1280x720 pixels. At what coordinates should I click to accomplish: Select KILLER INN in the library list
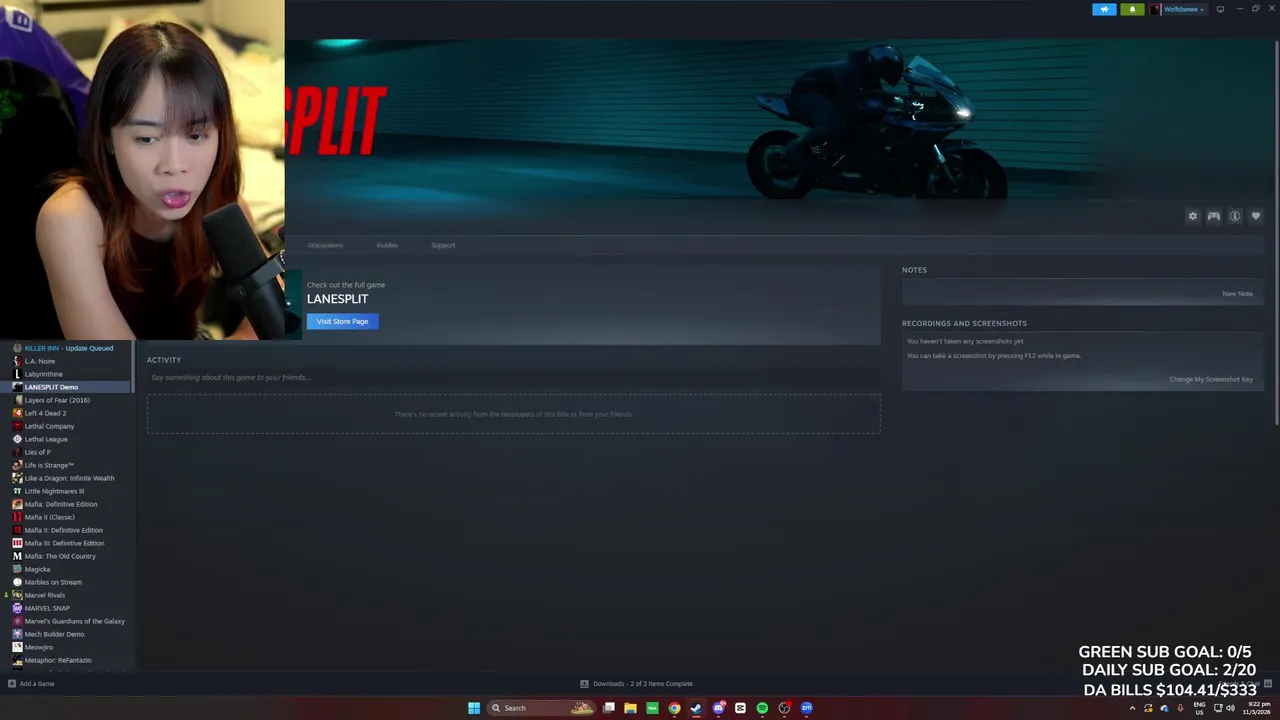[x=68, y=348]
